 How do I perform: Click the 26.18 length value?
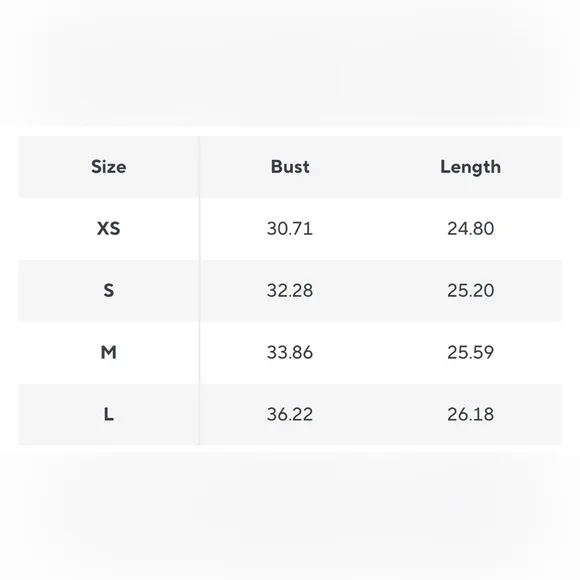471,414
